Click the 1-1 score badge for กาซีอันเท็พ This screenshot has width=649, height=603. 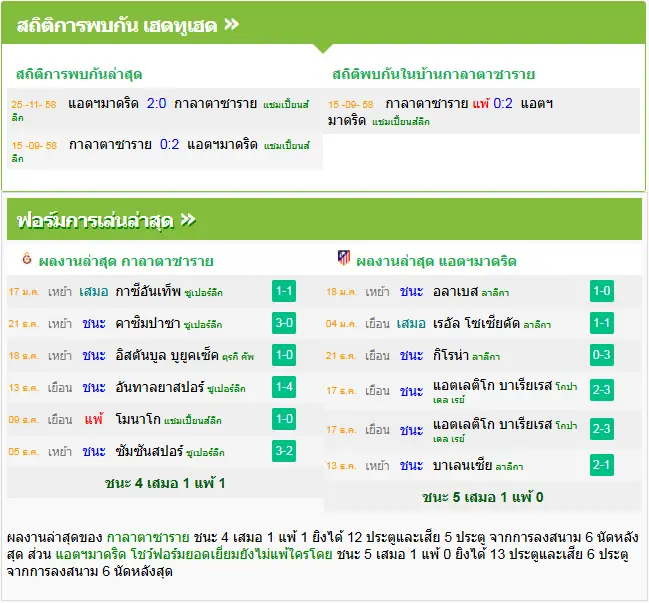pos(284,291)
